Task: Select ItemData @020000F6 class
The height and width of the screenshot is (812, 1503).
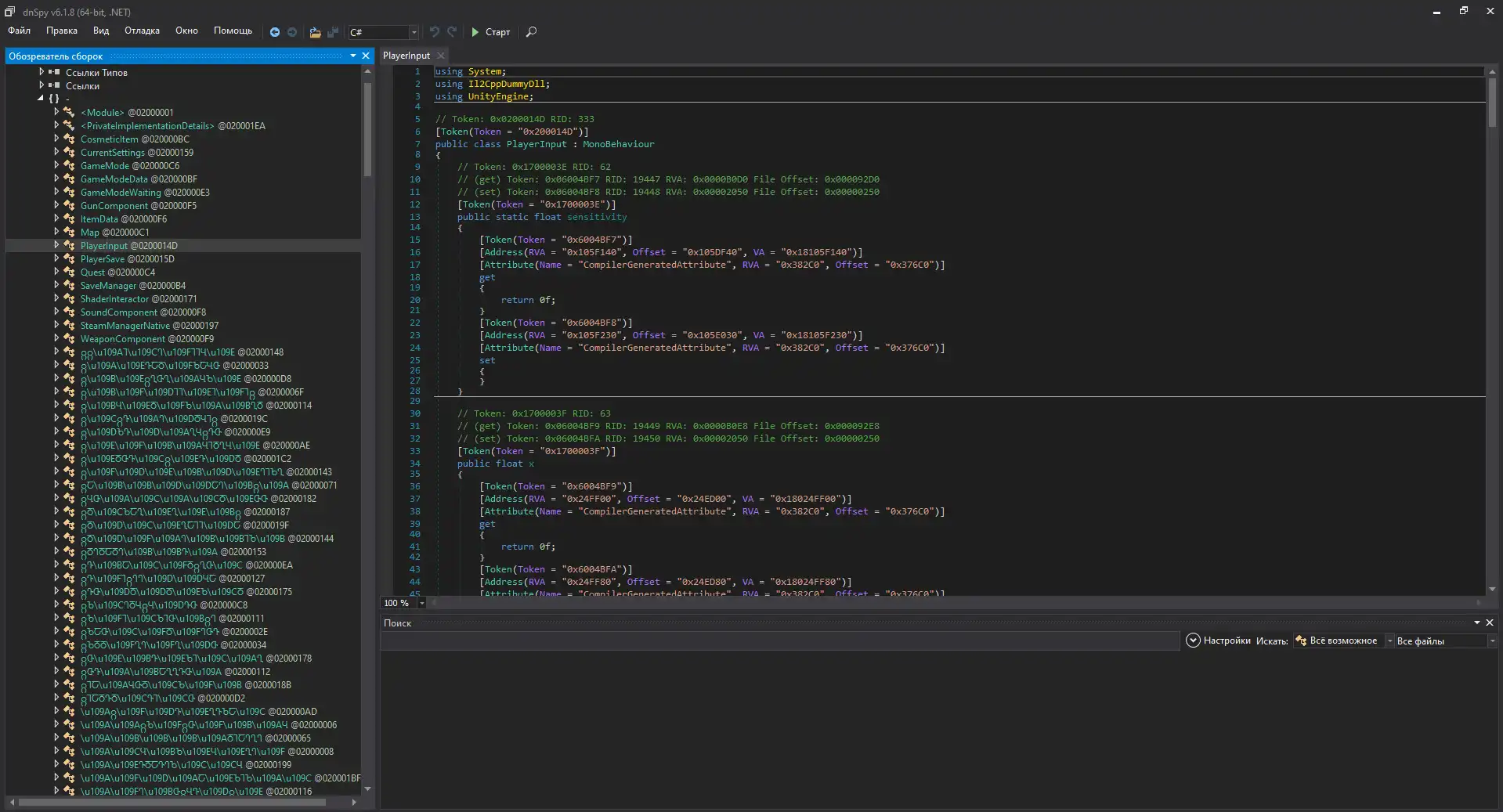Action: [123, 218]
